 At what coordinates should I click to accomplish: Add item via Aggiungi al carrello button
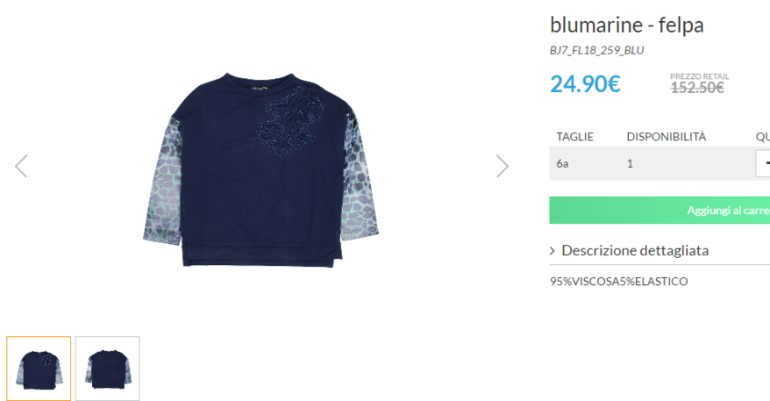coord(660,210)
